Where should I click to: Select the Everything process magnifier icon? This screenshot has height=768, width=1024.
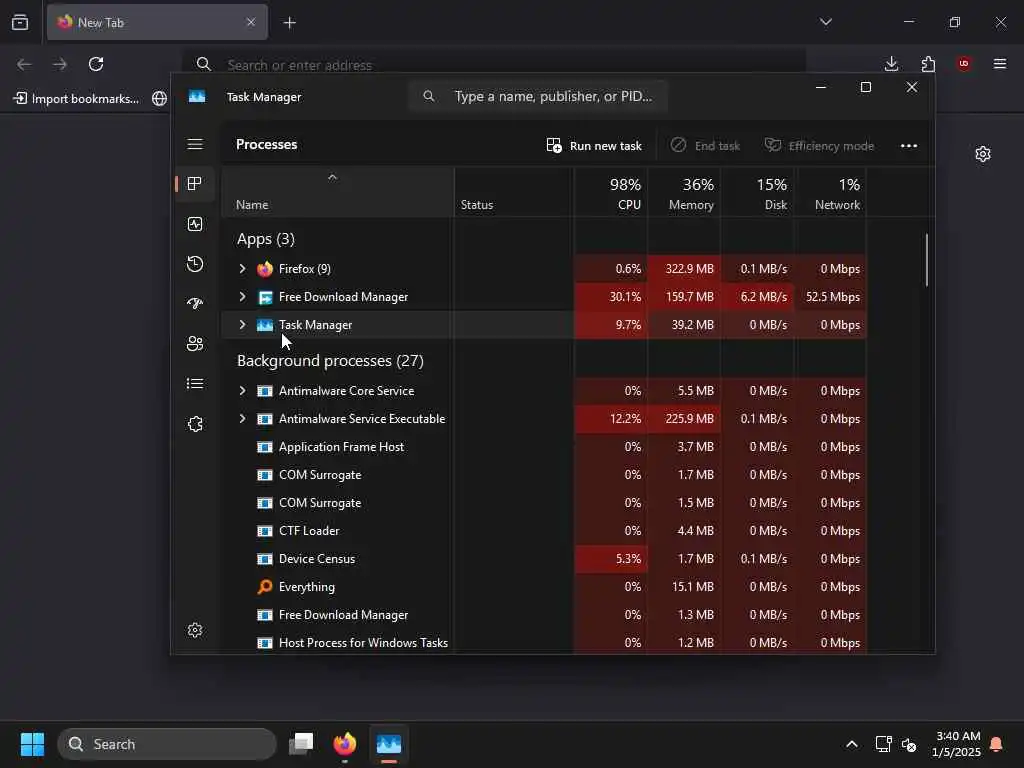tap(264, 586)
